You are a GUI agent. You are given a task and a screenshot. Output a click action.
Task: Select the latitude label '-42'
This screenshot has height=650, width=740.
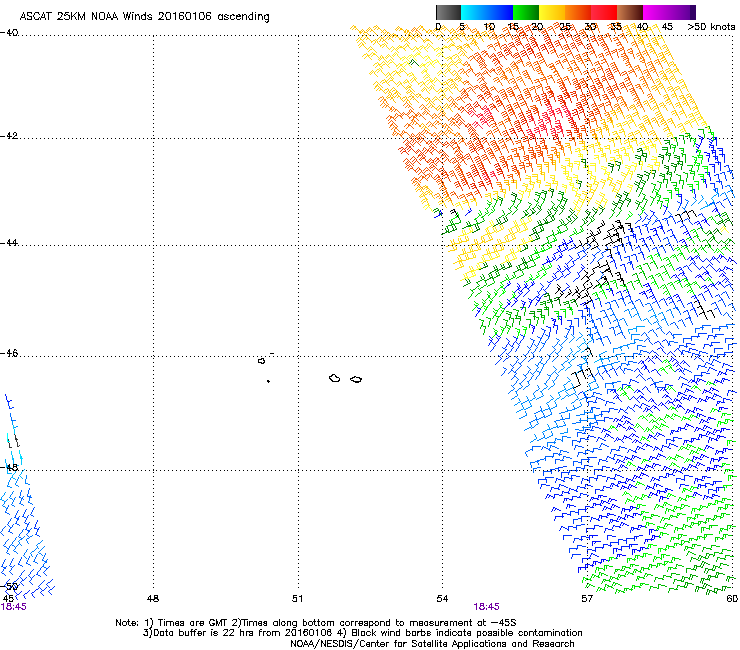pyautogui.click(x=9, y=136)
